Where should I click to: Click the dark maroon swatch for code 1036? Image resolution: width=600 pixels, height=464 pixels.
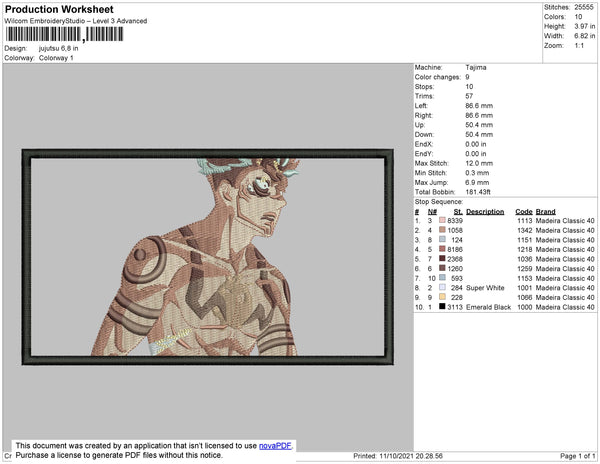pos(442,259)
